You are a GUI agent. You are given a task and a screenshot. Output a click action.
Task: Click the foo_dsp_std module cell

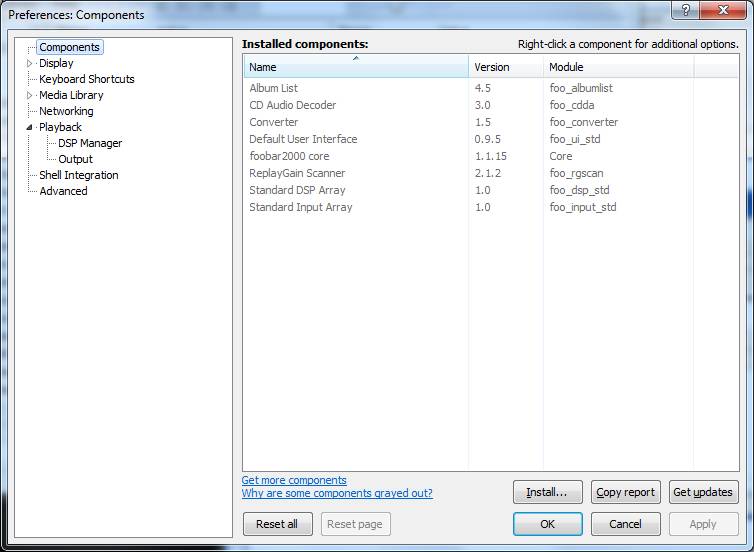tap(579, 190)
